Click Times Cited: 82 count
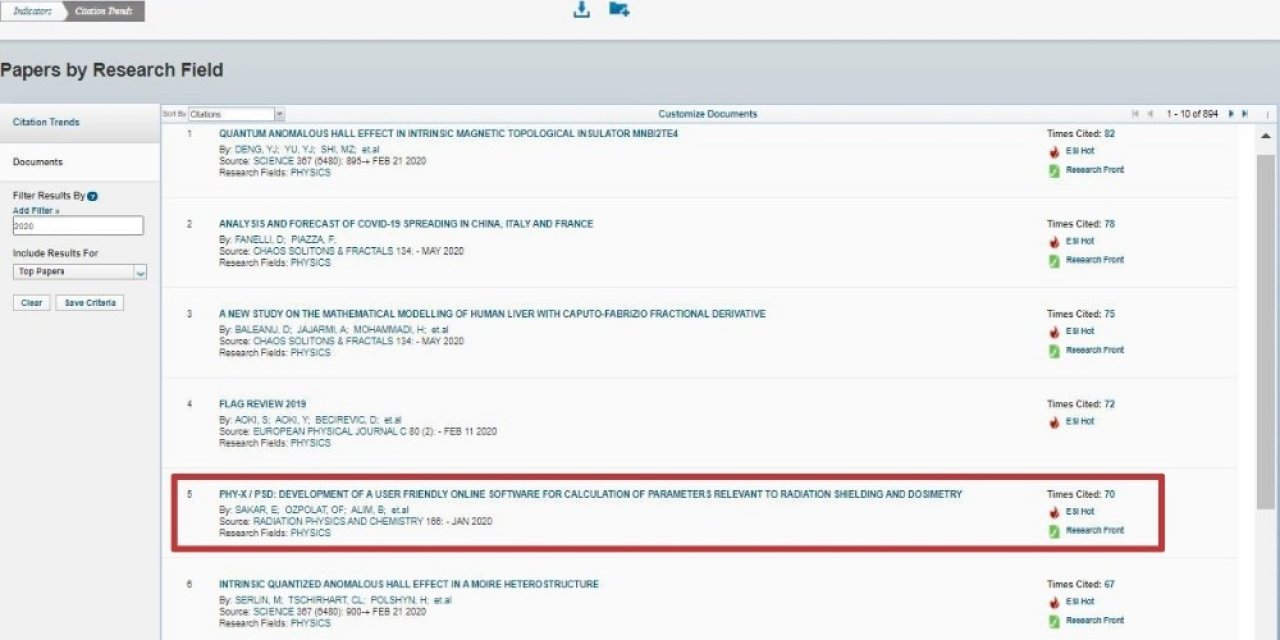1280x640 pixels. pos(1081,133)
